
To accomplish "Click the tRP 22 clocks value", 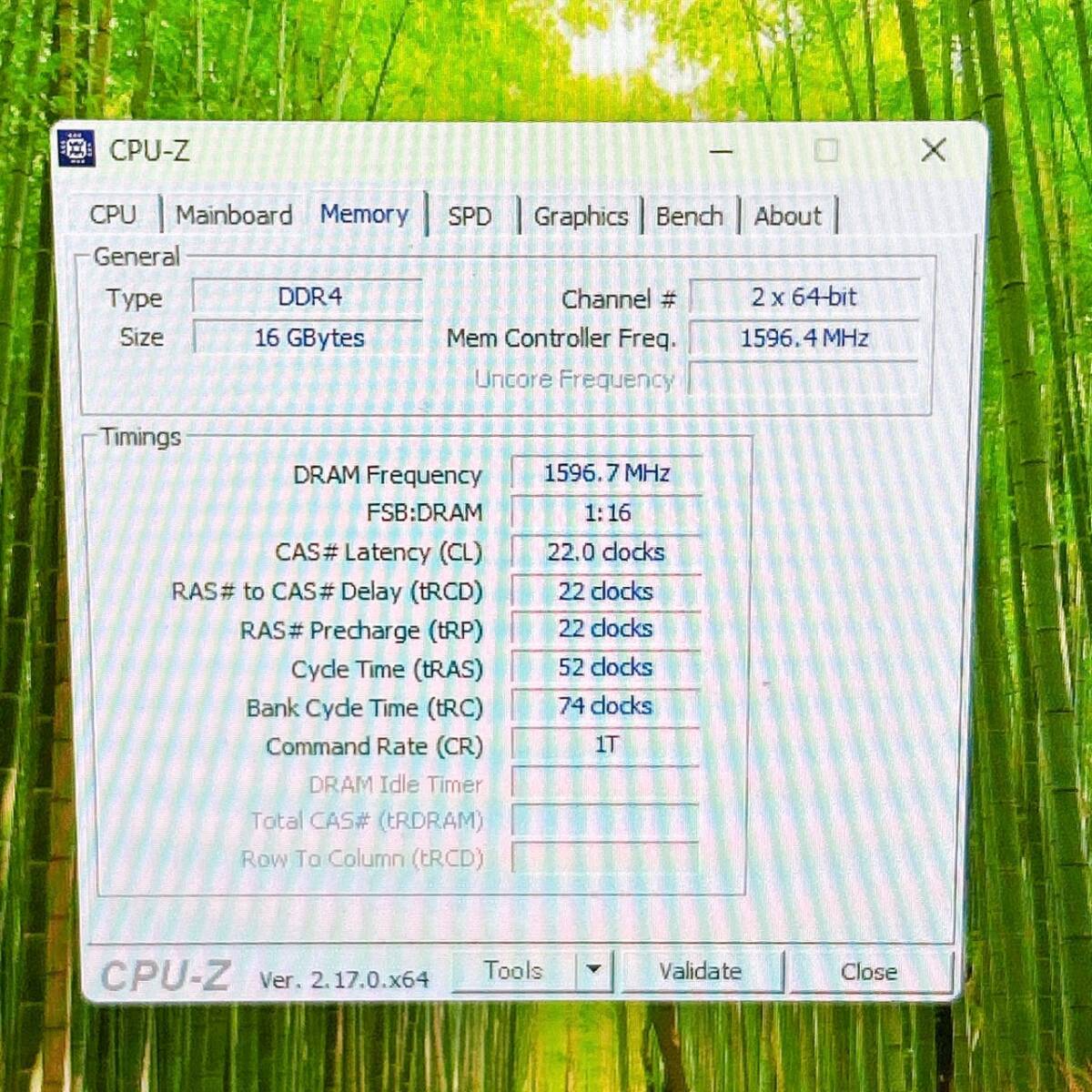I will point(607,629).
